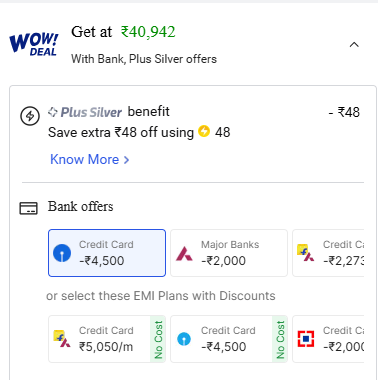Screen dimensions: 378x380
Task: Select SBI Credit Card -₹4,500 offer
Action: (x=107, y=253)
